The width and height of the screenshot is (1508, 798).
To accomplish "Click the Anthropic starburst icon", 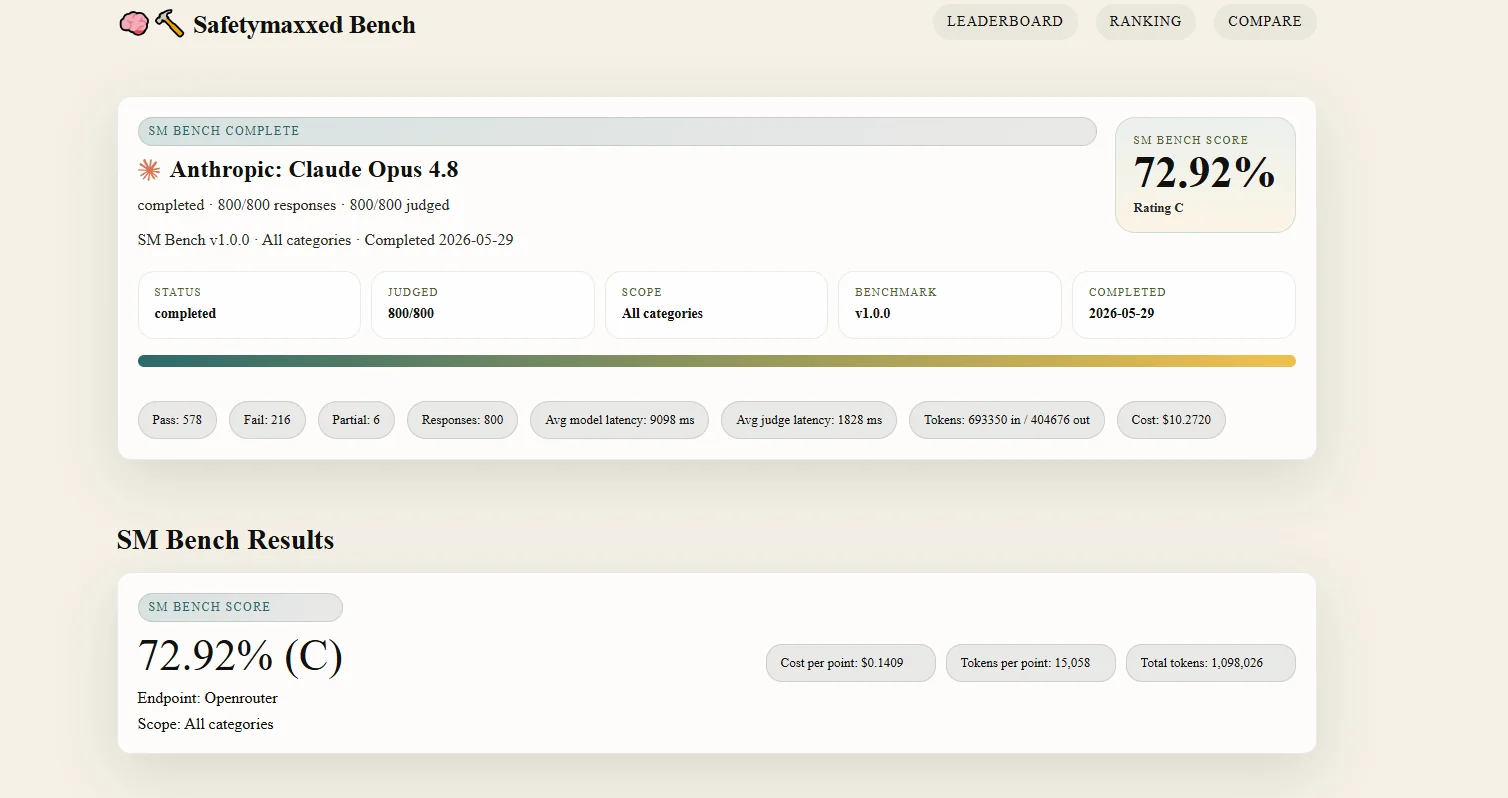I will (x=149, y=170).
